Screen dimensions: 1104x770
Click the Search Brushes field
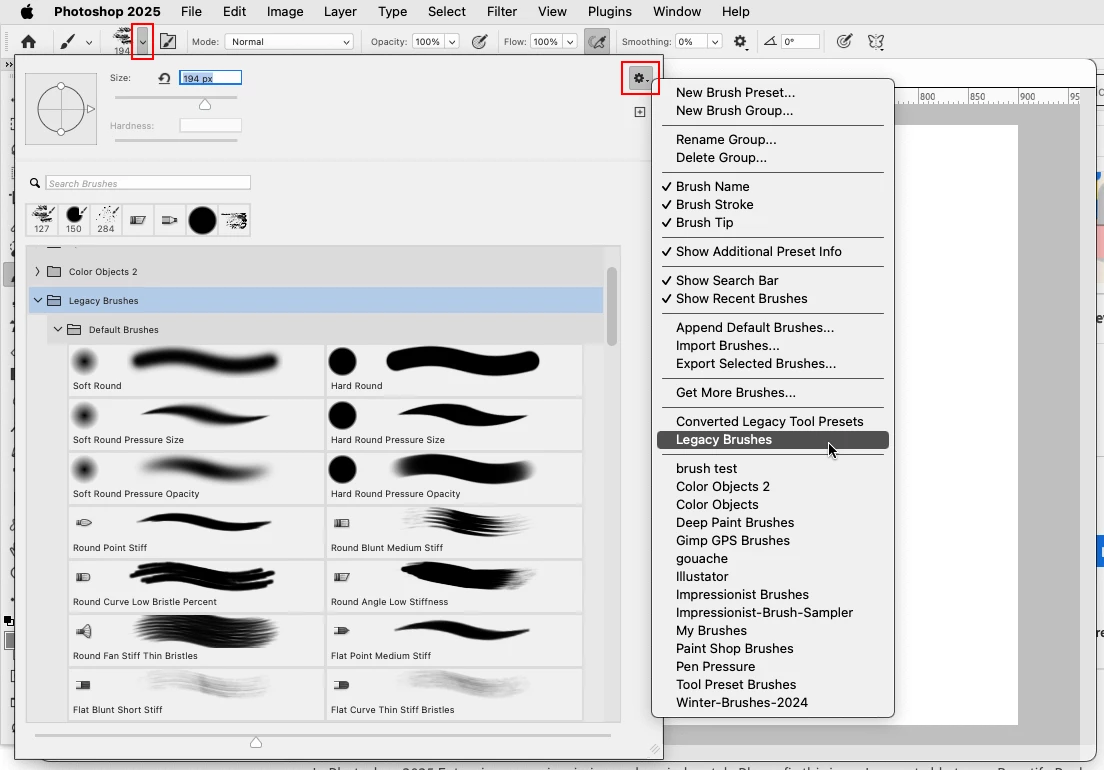[x=148, y=183]
